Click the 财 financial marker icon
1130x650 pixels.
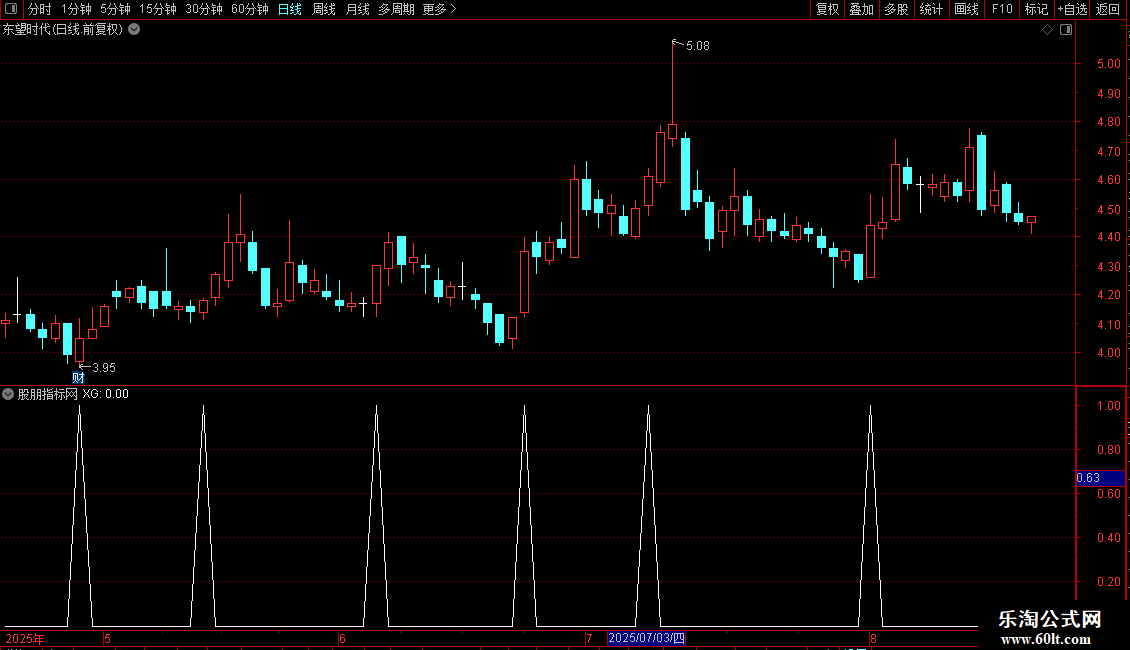pos(78,378)
